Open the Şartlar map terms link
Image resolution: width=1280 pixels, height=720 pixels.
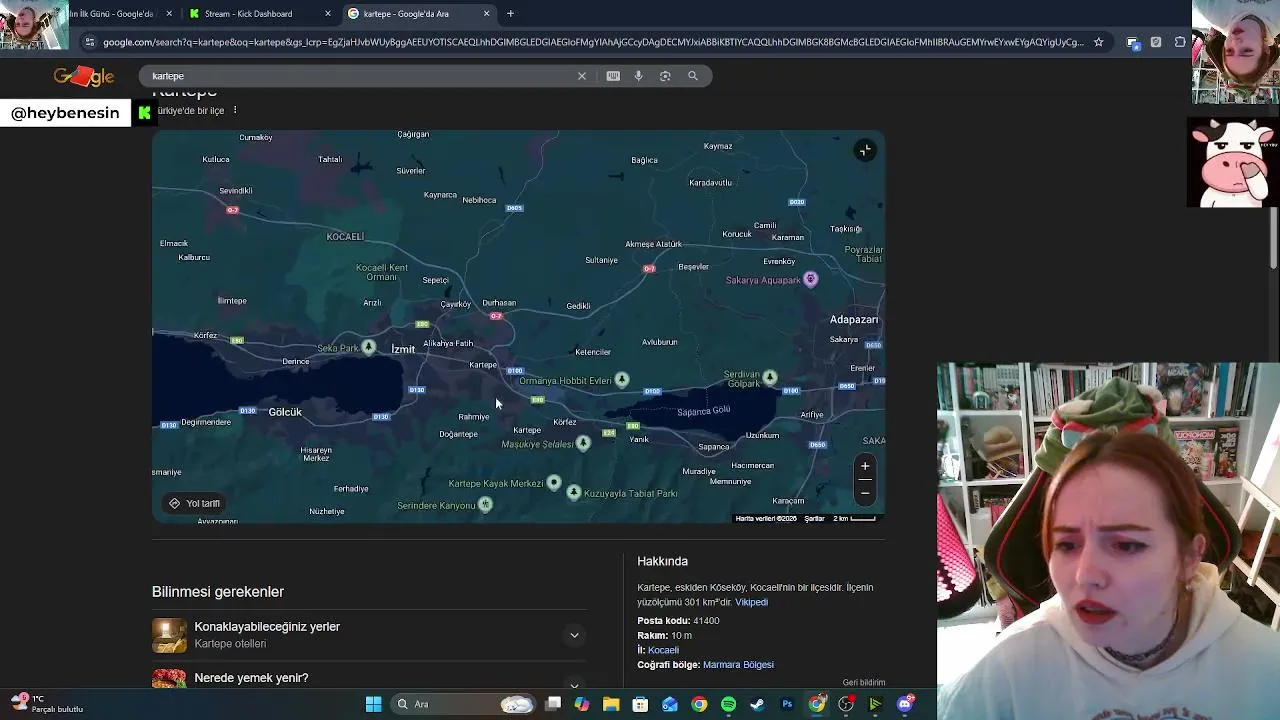click(814, 519)
